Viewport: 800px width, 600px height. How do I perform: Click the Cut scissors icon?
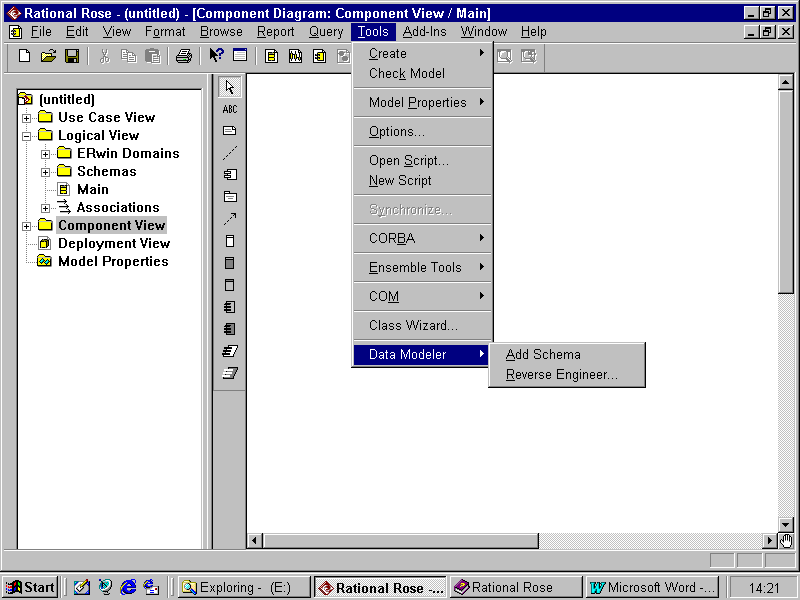click(x=105, y=56)
